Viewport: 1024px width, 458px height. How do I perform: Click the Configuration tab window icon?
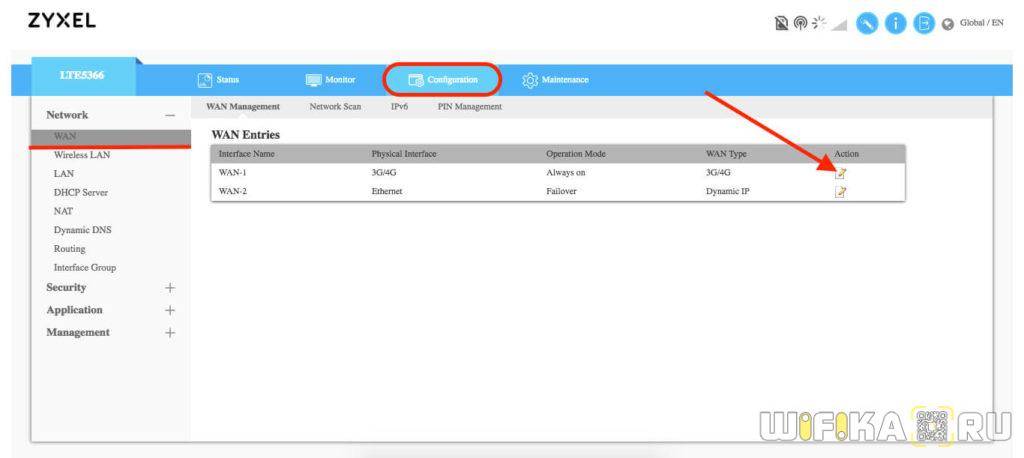pos(416,80)
